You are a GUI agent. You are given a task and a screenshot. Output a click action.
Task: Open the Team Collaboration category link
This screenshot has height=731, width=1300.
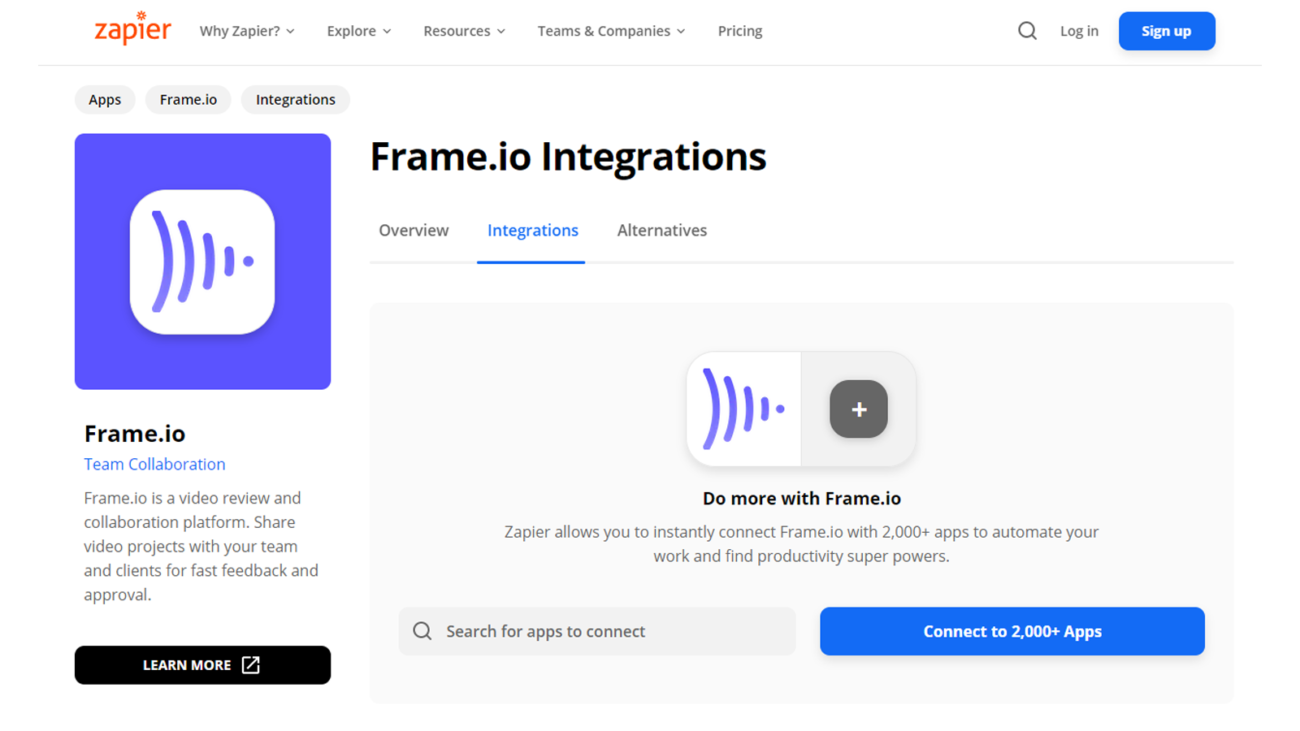[154, 463]
